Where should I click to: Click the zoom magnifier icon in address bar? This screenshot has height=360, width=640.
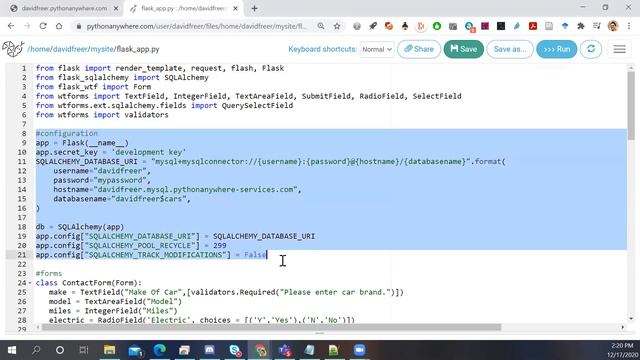(x=321, y=26)
